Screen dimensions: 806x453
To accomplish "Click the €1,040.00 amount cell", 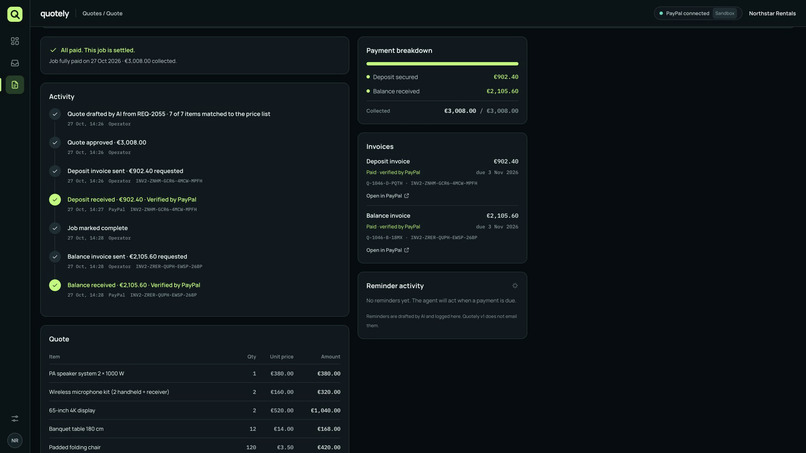I will (325, 411).
